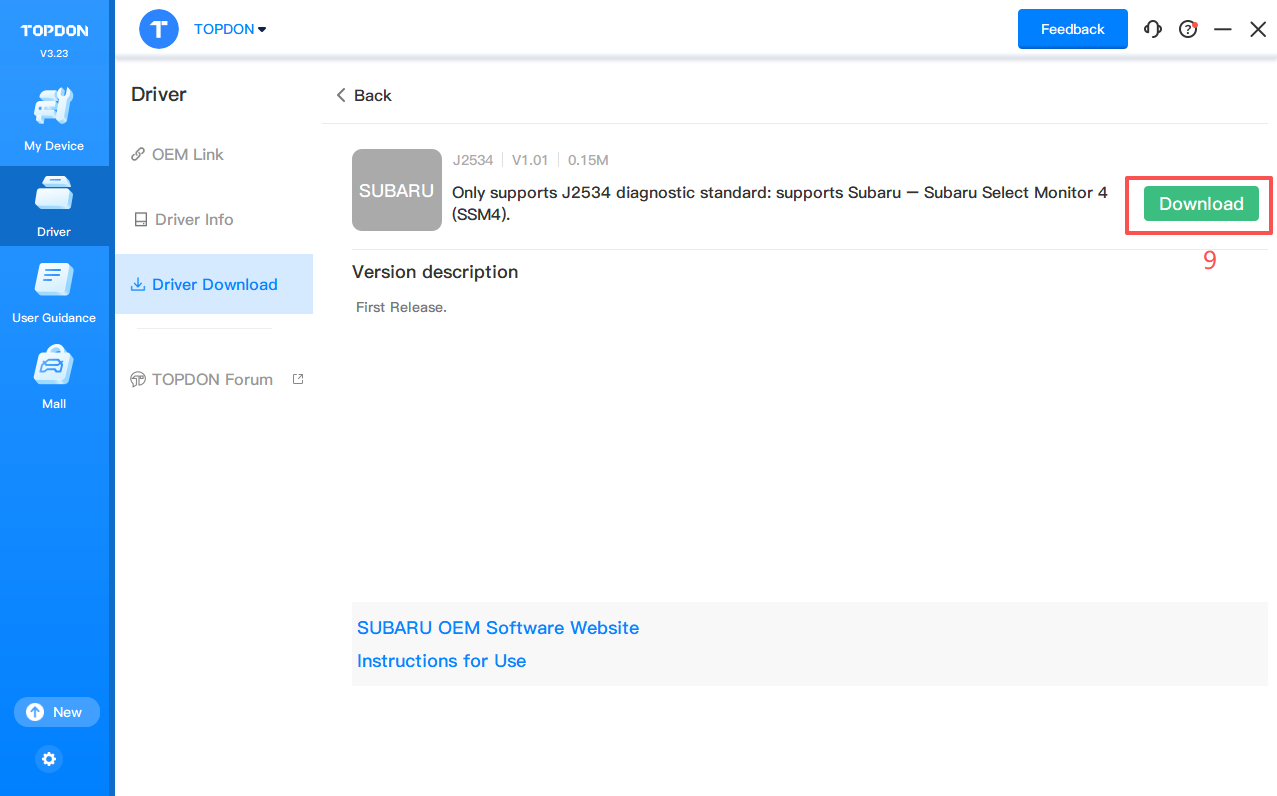
Task: Click the green Download button
Action: click(x=1200, y=204)
